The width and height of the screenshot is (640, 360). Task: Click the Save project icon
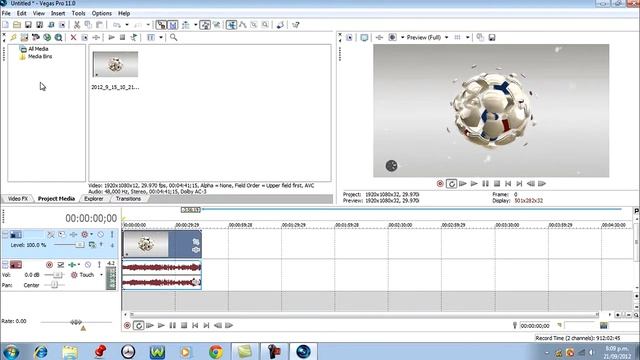click(28, 25)
